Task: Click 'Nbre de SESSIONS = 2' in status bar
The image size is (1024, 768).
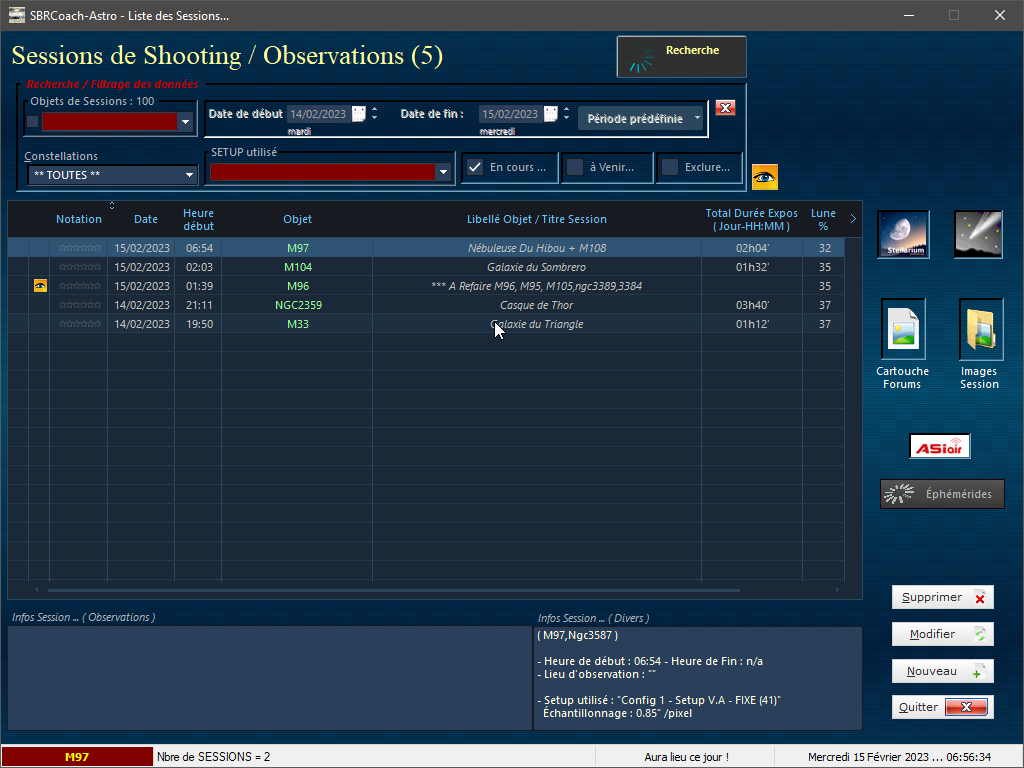Action: tap(214, 757)
